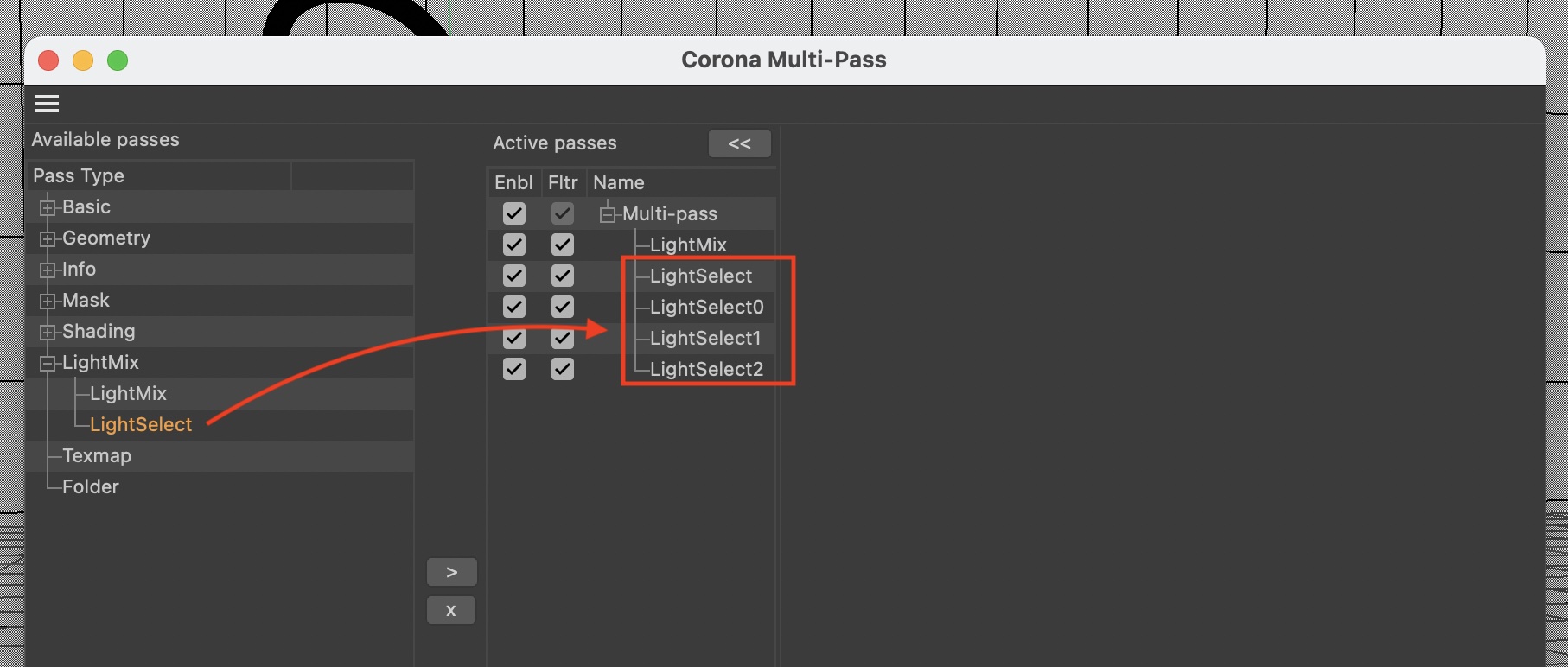This screenshot has height=667, width=1568.
Task: Select the Folder pass type
Action: (91, 486)
